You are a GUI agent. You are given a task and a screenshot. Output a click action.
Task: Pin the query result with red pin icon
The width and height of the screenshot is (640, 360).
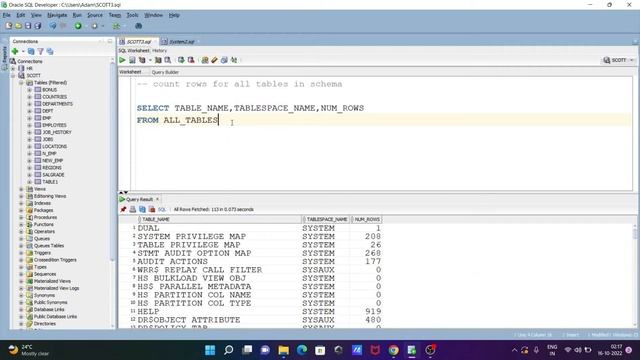[123, 209]
